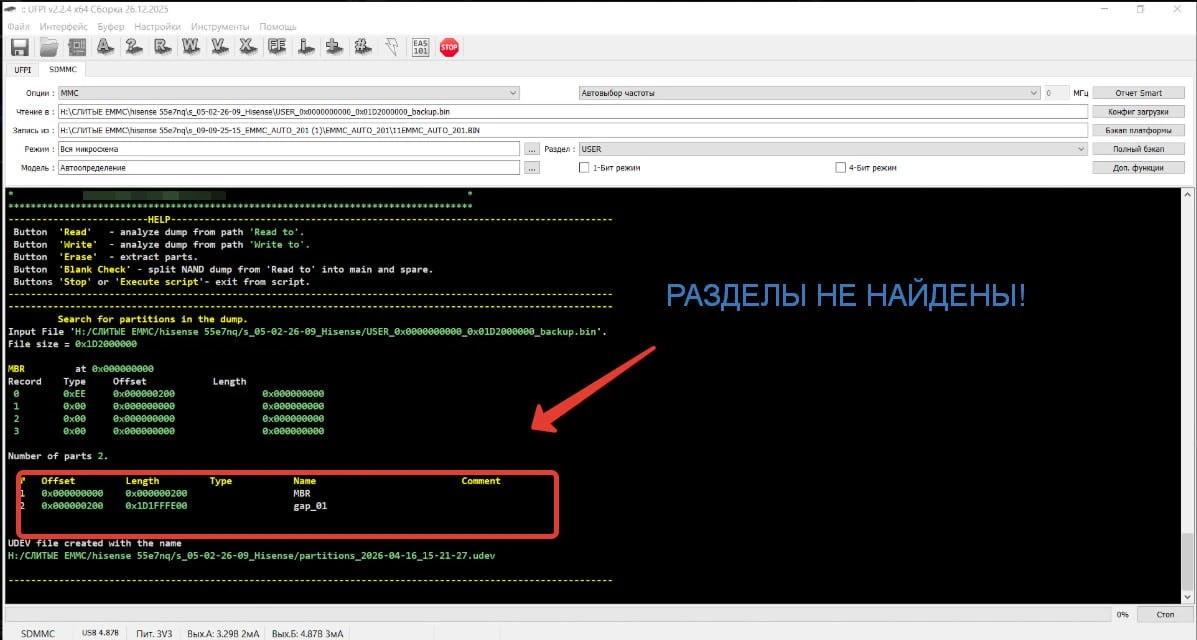Expand the Опции MMC dropdown
Screen dimensions: 1197x640
(x=289, y=93)
